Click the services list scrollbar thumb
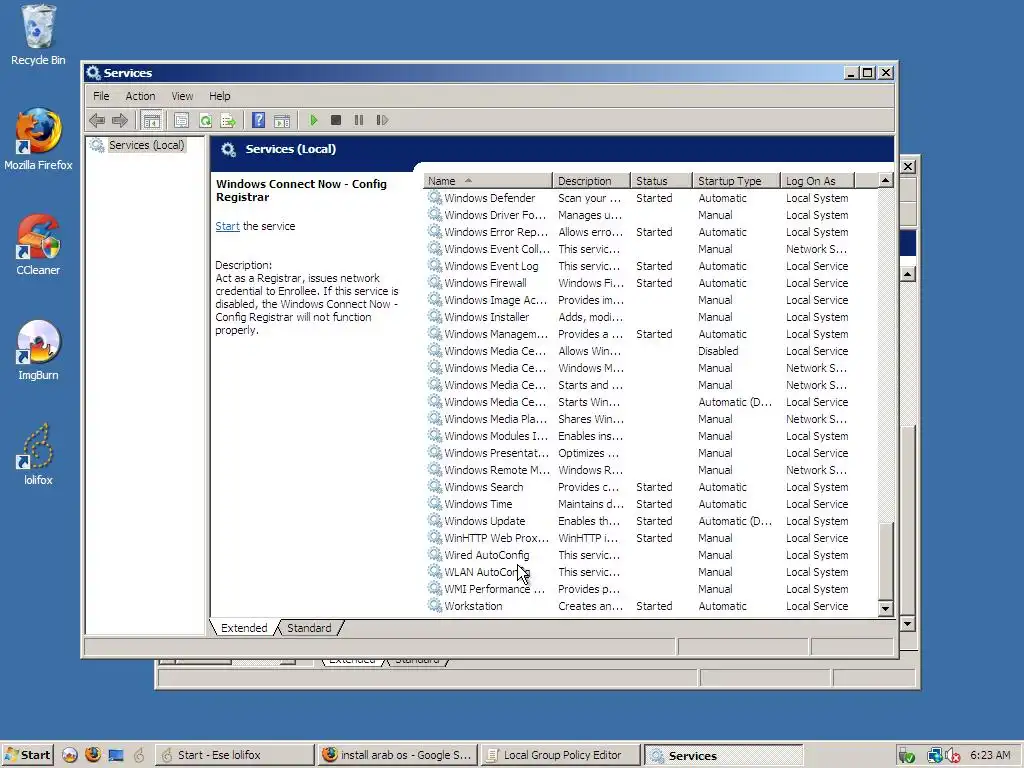This screenshot has height=768, width=1024. click(886, 561)
